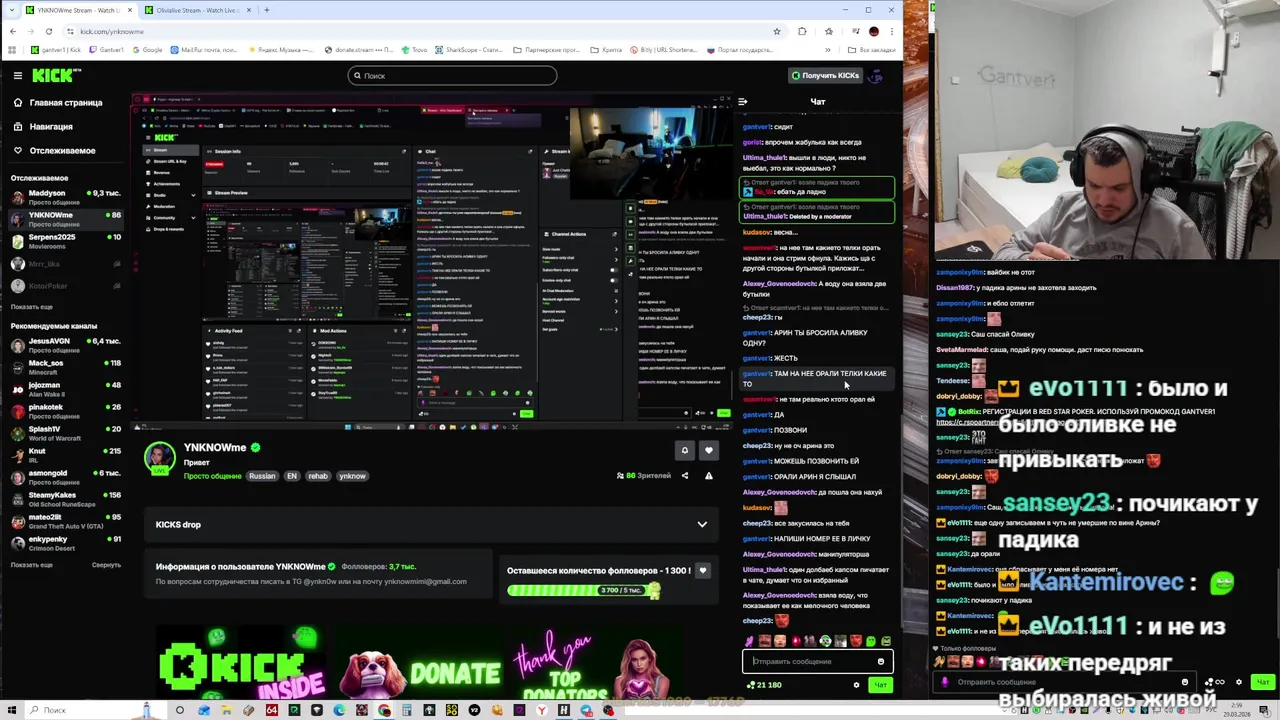The image size is (1280, 720).
Task: Reload the page
Action: pyautogui.click(x=50, y=31)
